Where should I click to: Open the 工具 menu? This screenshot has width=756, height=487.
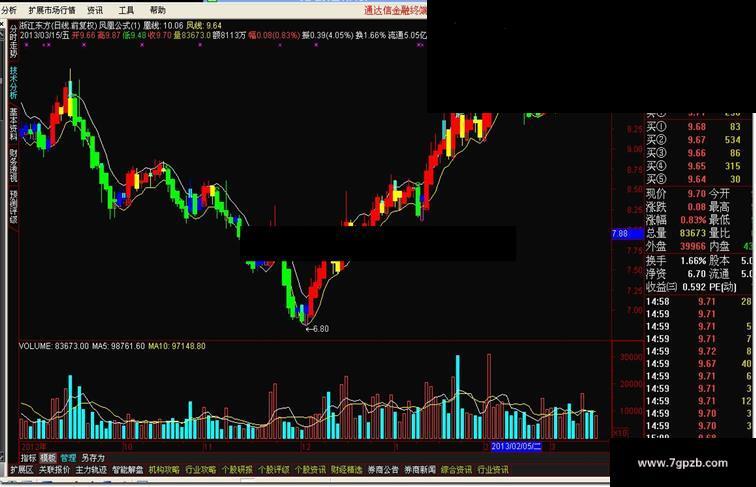pyautogui.click(x=126, y=10)
